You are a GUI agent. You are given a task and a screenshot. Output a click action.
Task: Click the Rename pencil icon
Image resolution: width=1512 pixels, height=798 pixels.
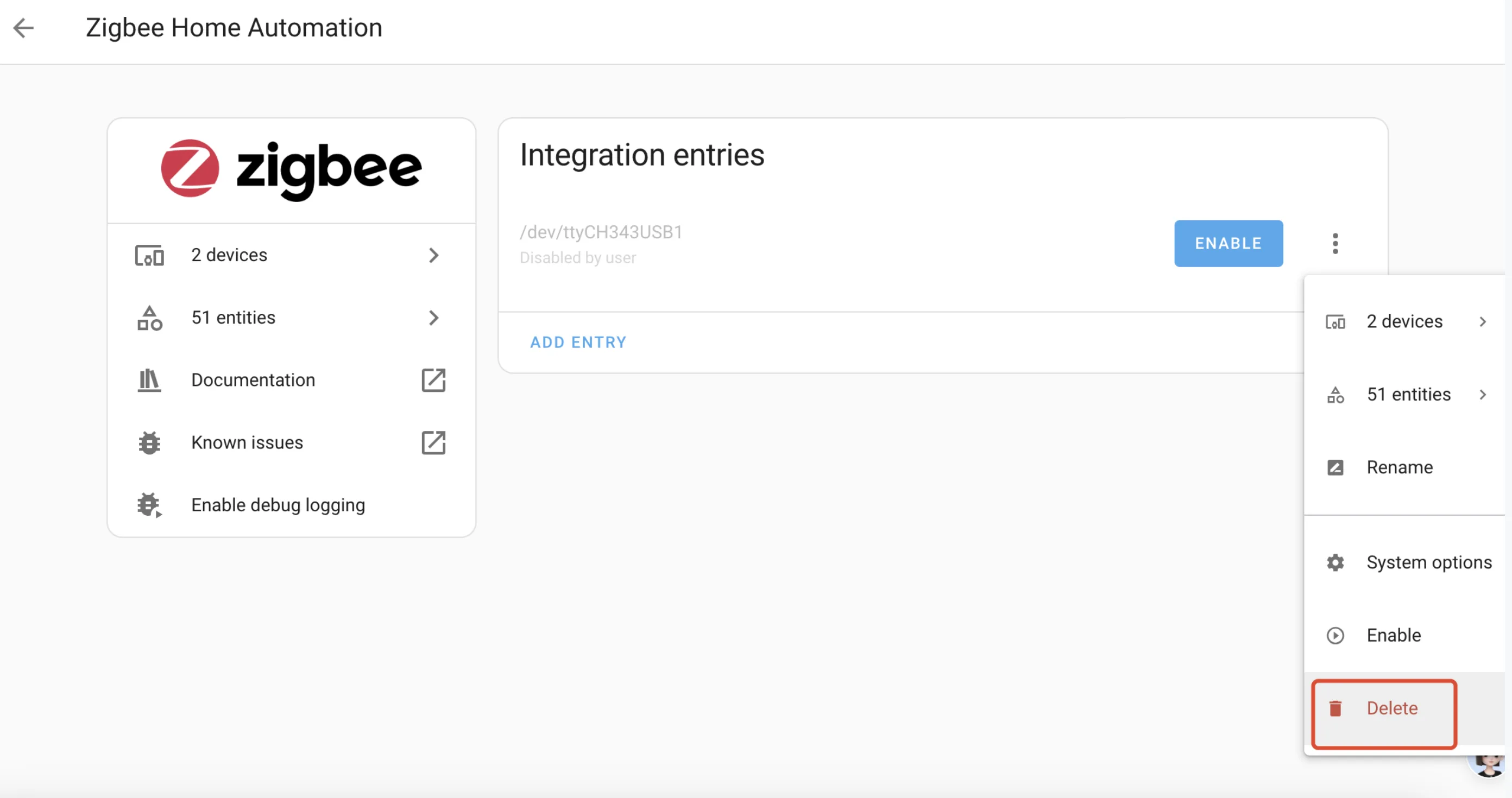tap(1335, 467)
